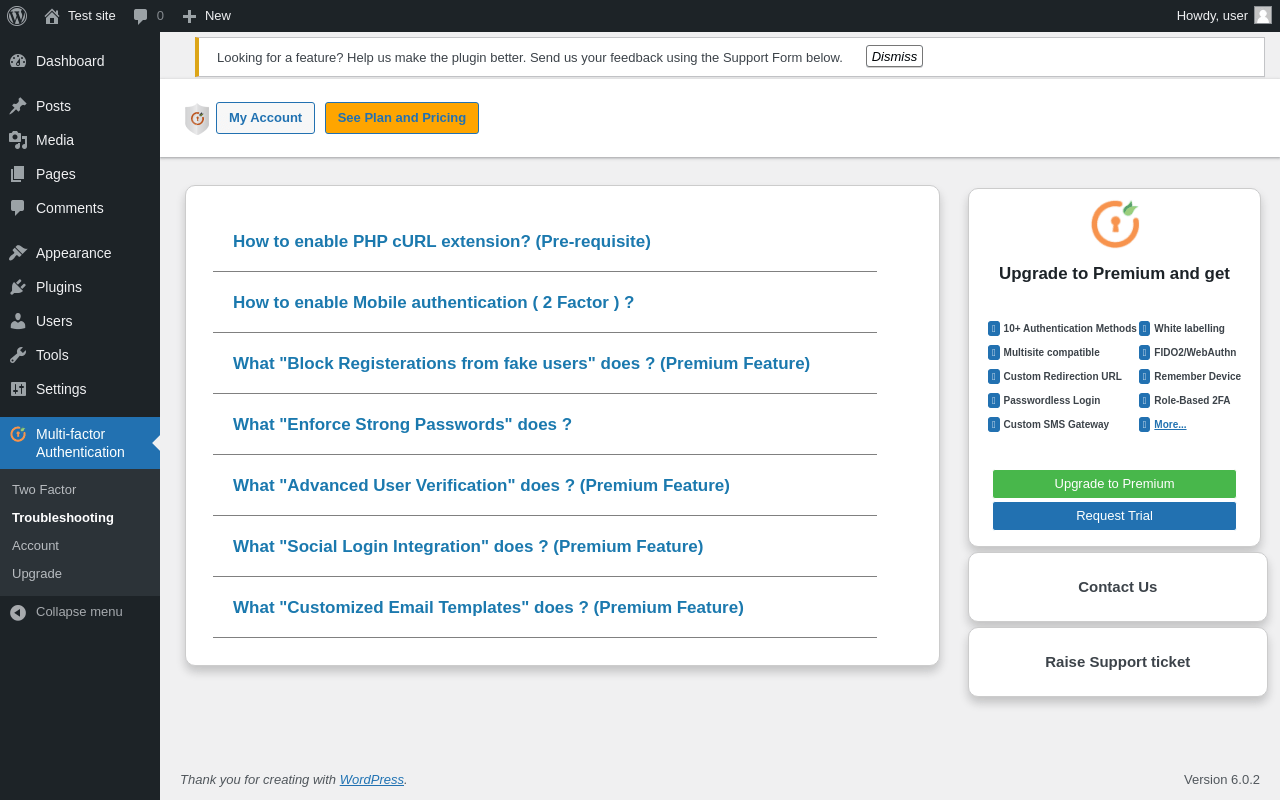Collapse the admin sidebar menu
Viewport: 1280px width, 800px height.
click(66, 612)
